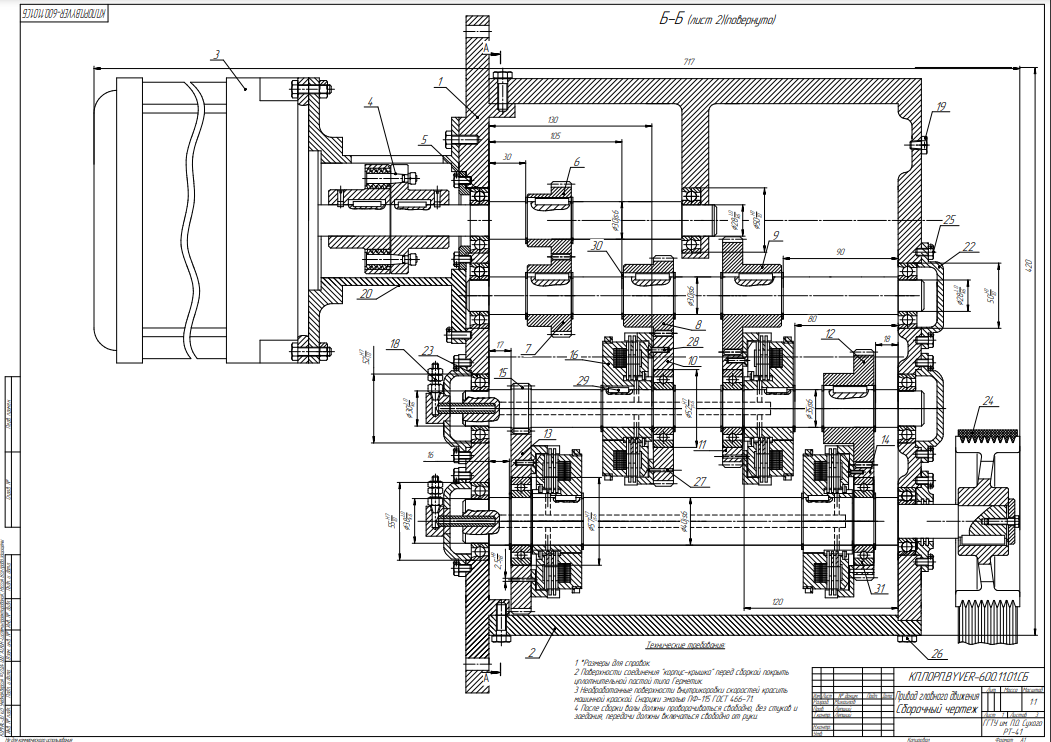Click title block text "Привод главного движения"
This screenshot has height=742, width=1051.
(x=937, y=696)
